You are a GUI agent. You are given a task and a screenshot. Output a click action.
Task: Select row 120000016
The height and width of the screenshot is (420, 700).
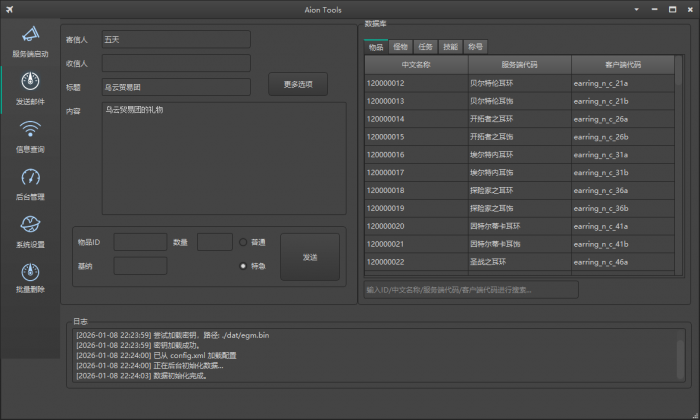click(x=519, y=154)
